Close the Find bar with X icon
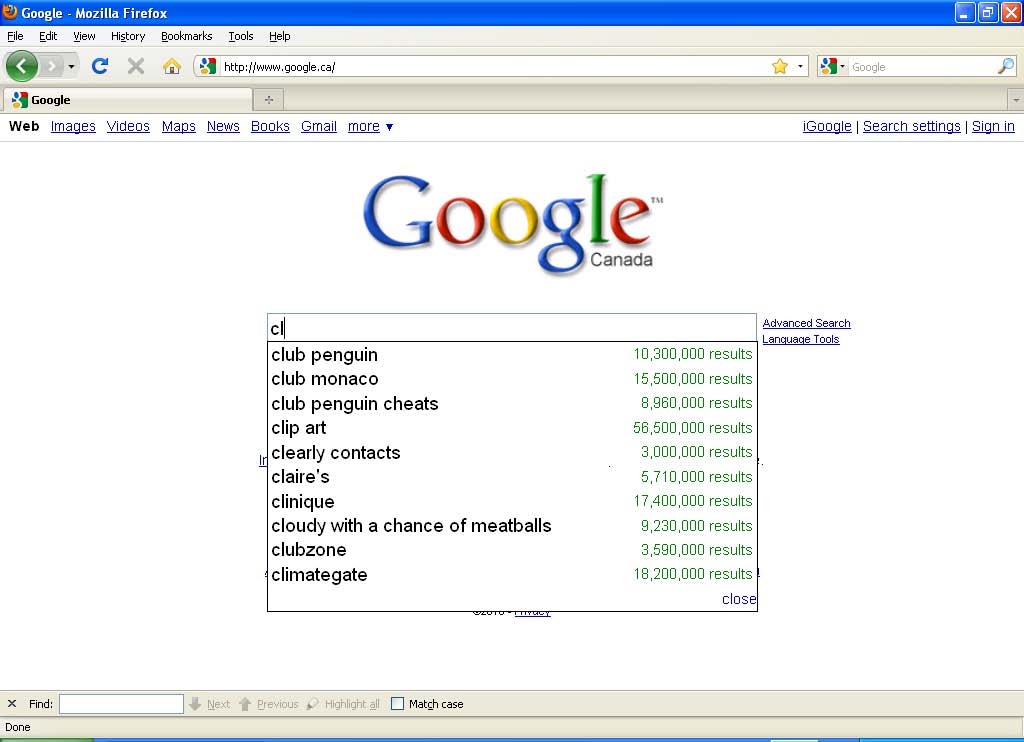Image resolution: width=1024 pixels, height=742 pixels. pos(12,704)
